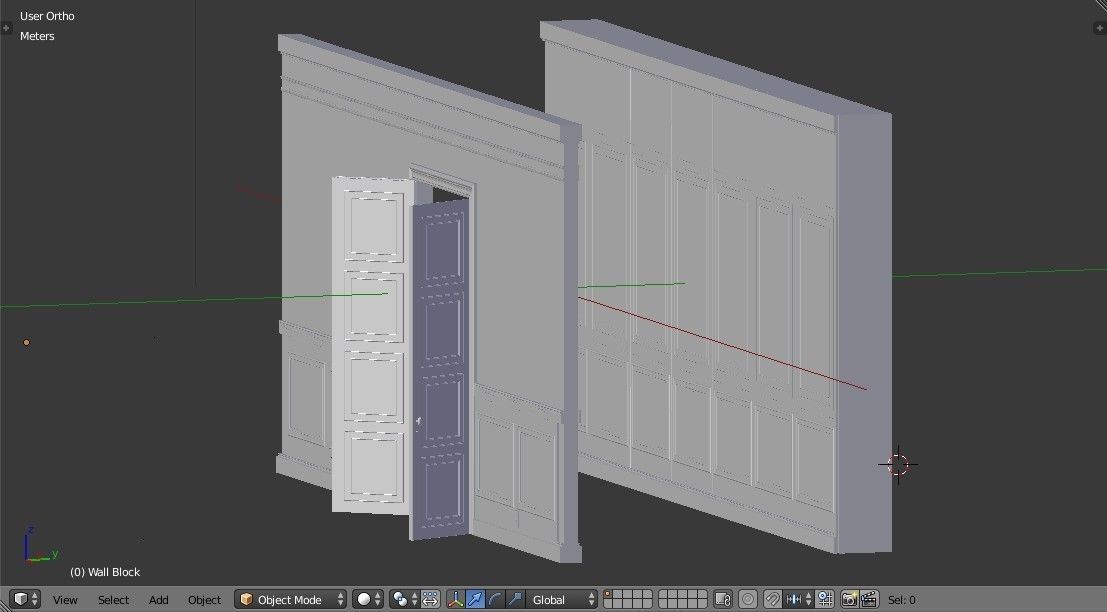
Task: Open the viewport shading sphere dropdown
Action: coord(367,599)
